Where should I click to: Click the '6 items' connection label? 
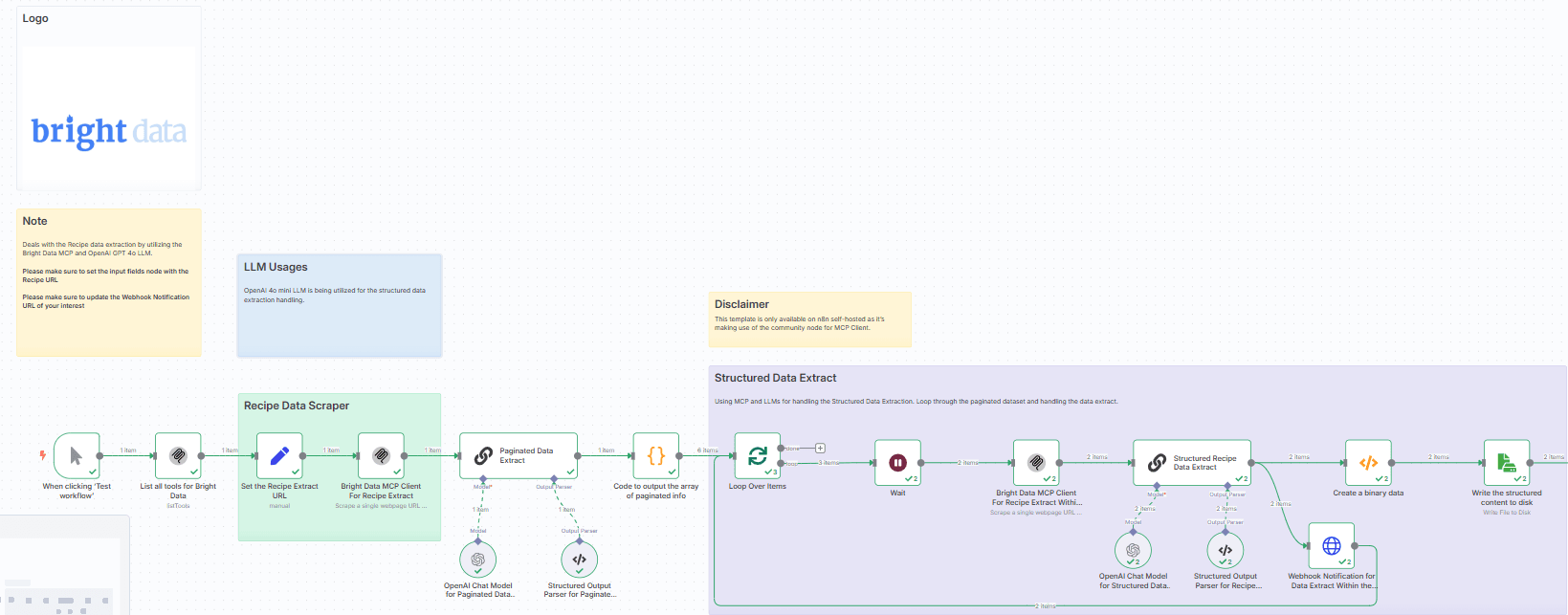coord(707,450)
